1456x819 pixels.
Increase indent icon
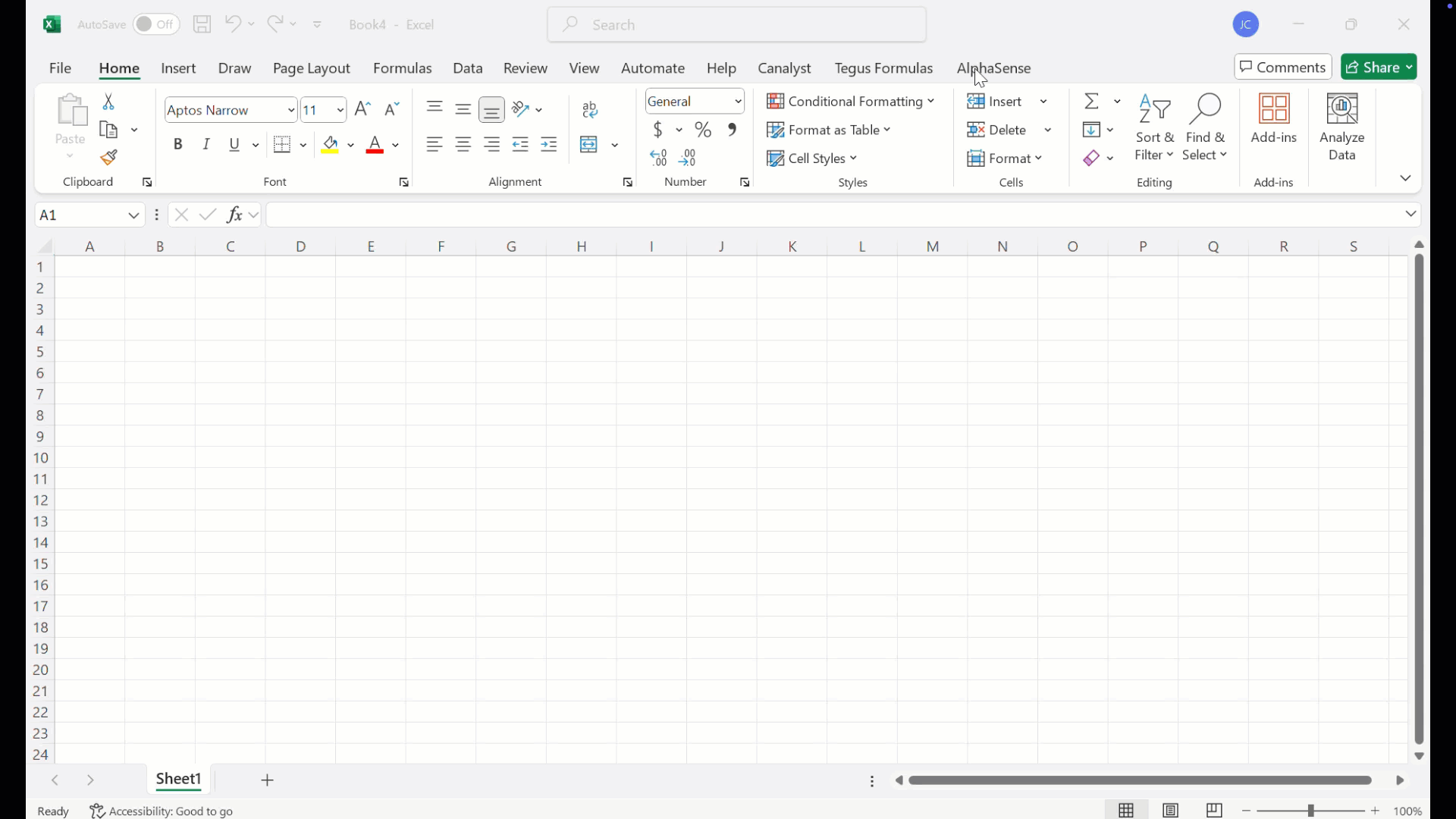click(550, 144)
